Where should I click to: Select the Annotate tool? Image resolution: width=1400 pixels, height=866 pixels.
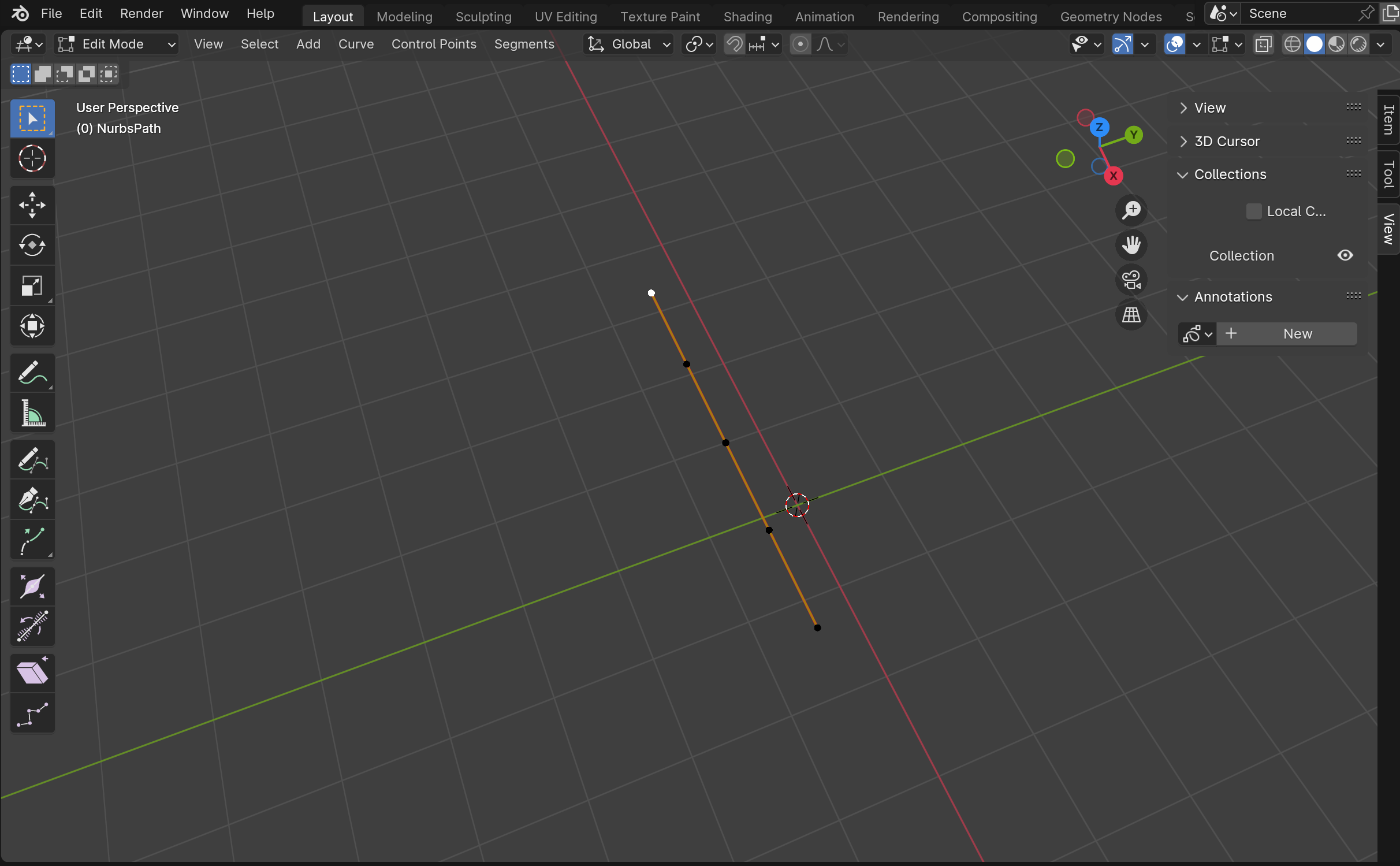pos(32,373)
